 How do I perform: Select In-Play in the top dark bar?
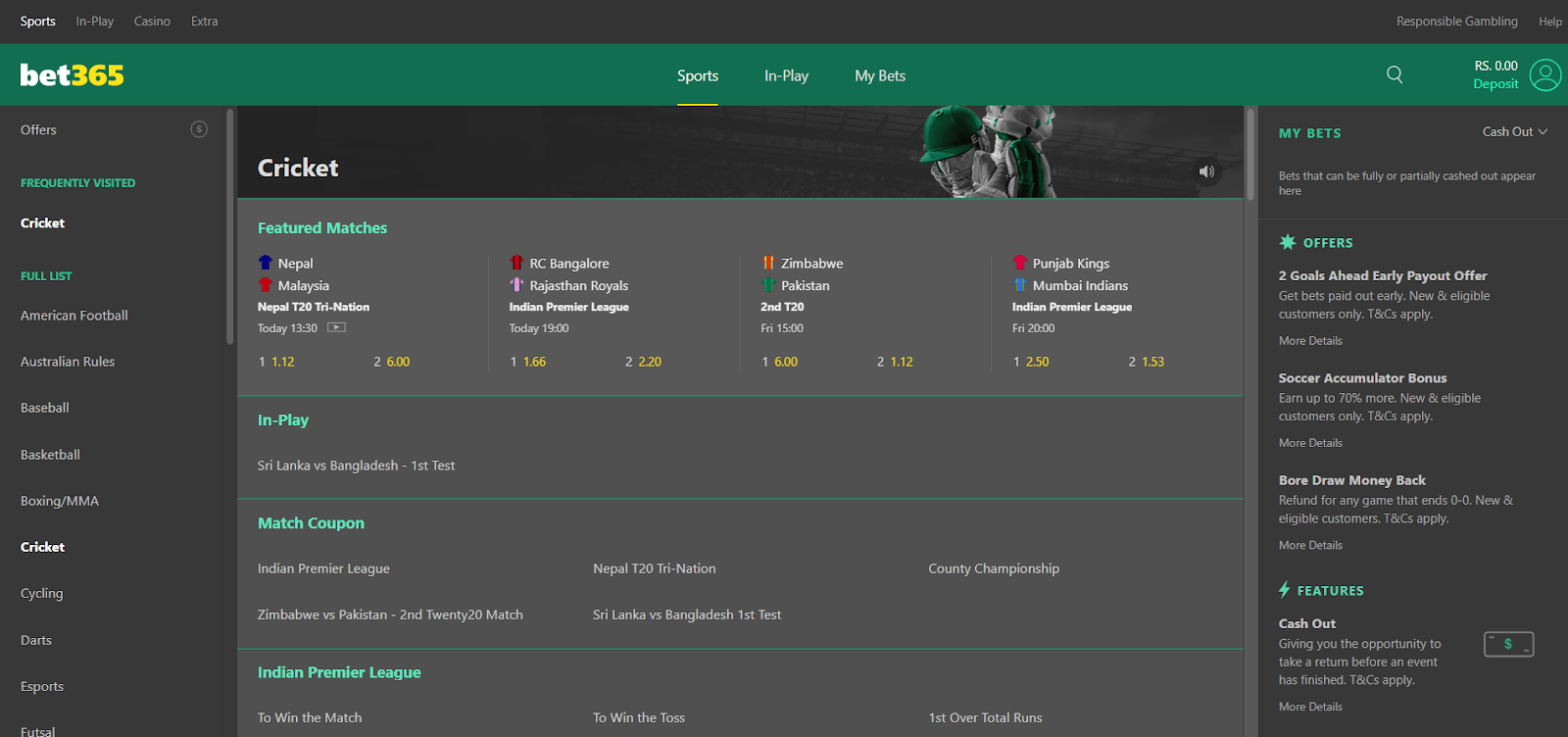(x=95, y=22)
